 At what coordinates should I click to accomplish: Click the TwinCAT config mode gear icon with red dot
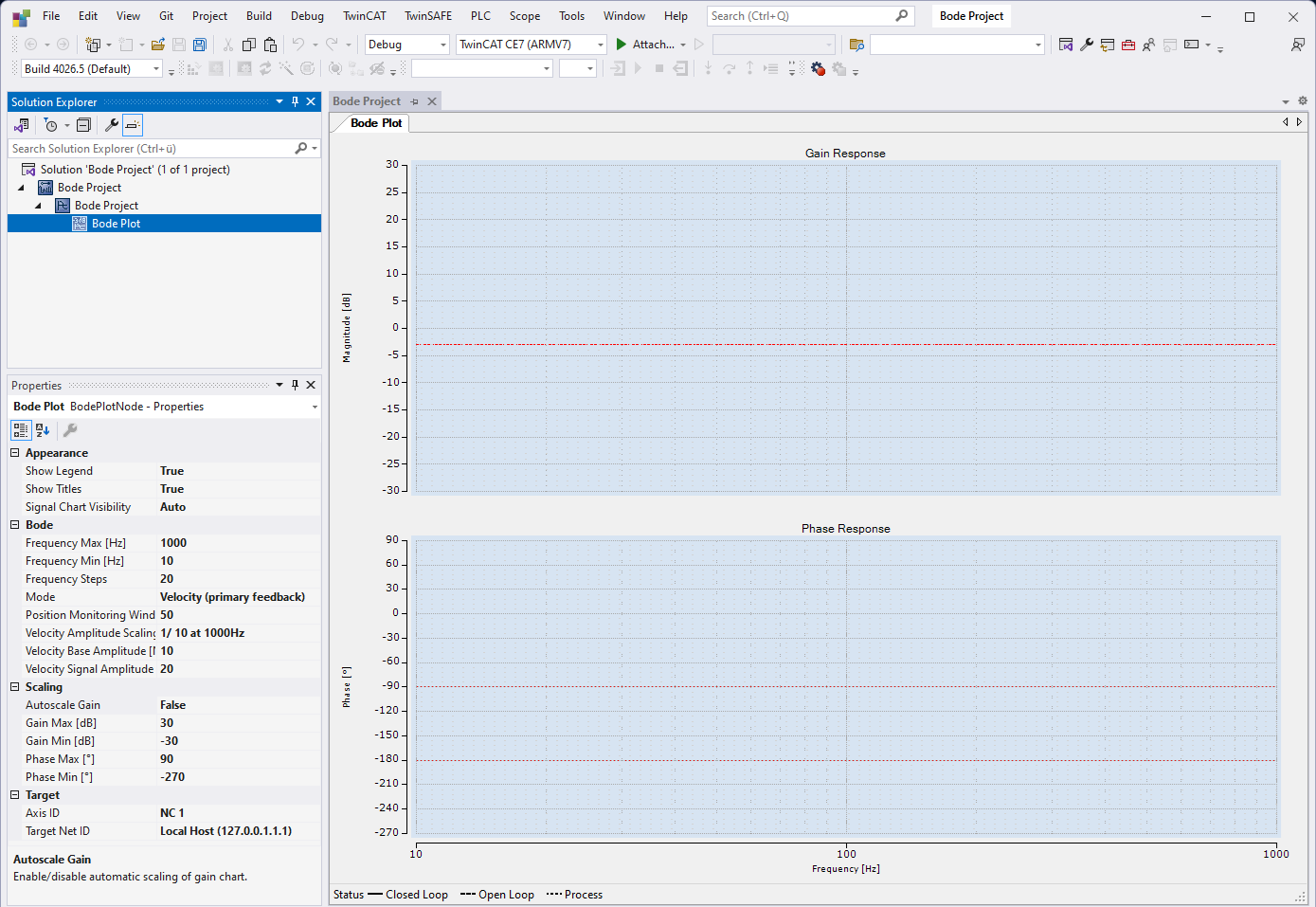pyautogui.click(x=819, y=69)
